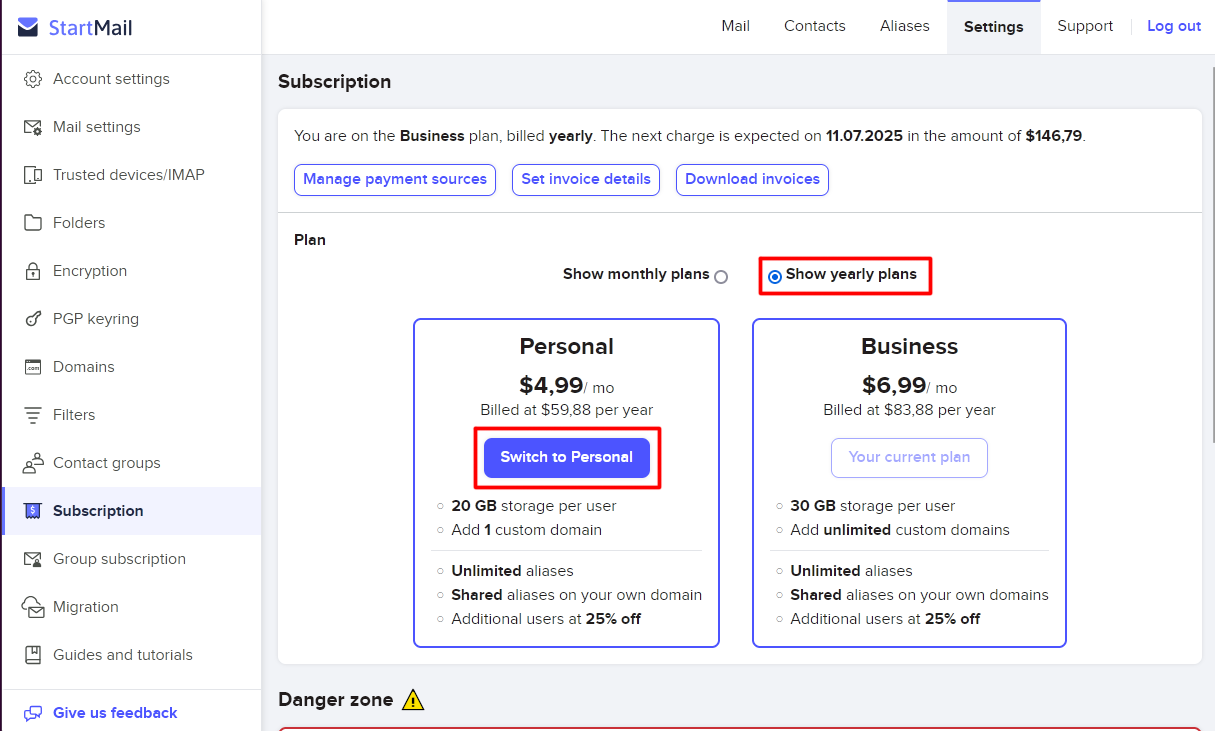Click the PGP keyring key icon

point(33,319)
